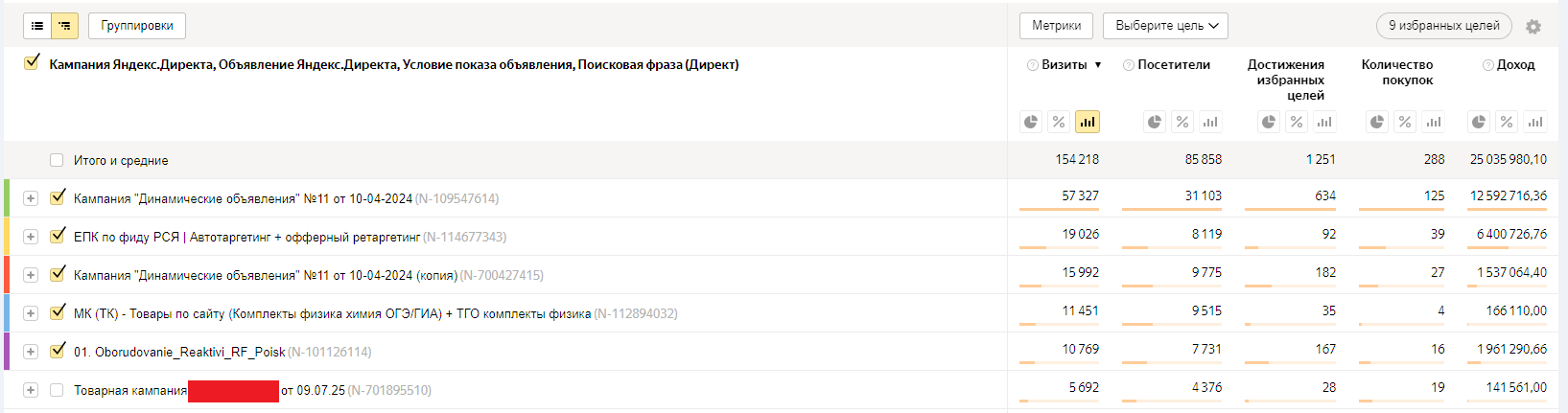The height and width of the screenshot is (413, 1568).
Task: Open the 'Выберите цель' dropdown
Action: [x=1165, y=26]
